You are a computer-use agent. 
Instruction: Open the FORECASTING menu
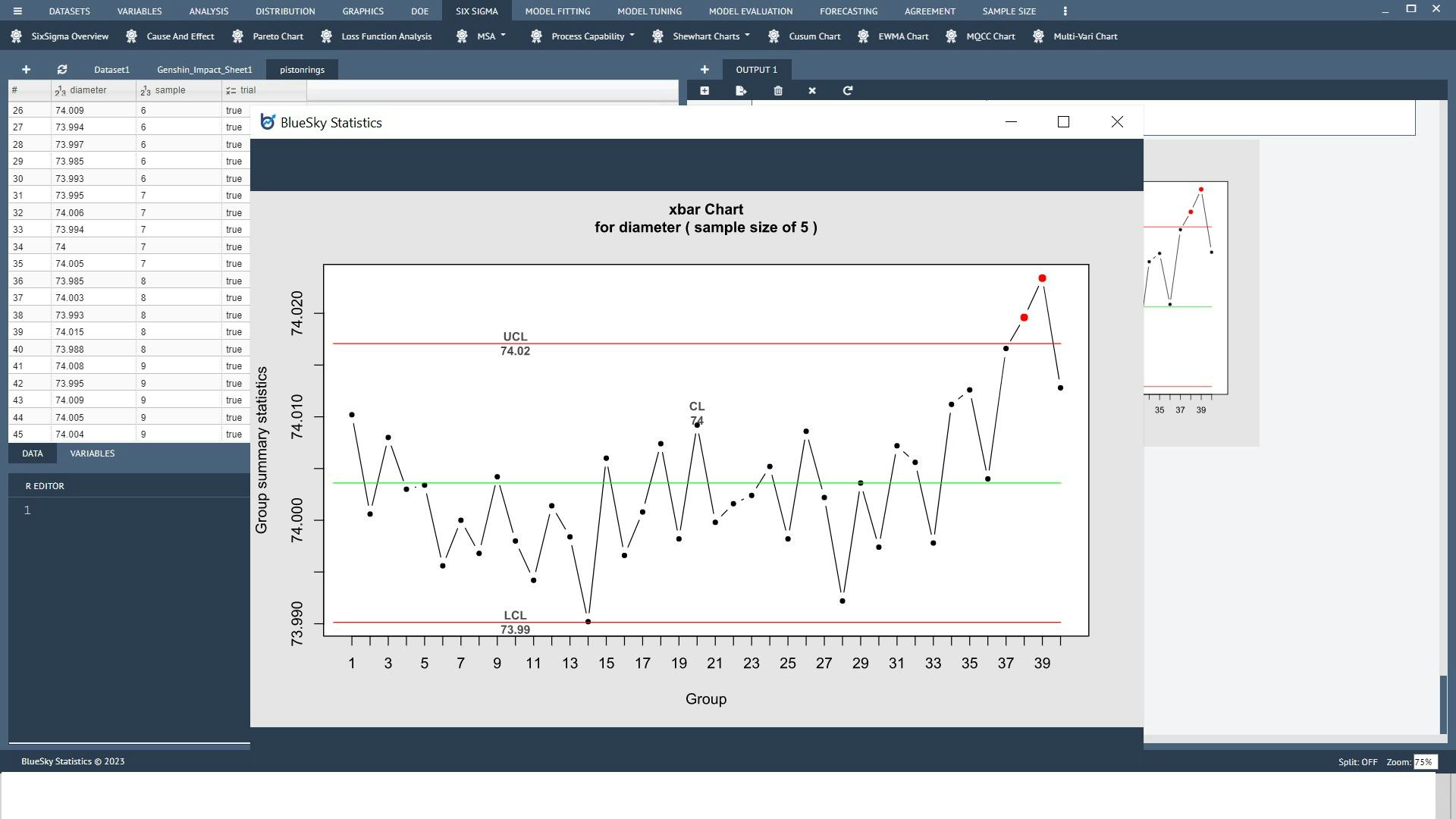pyautogui.click(x=848, y=11)
